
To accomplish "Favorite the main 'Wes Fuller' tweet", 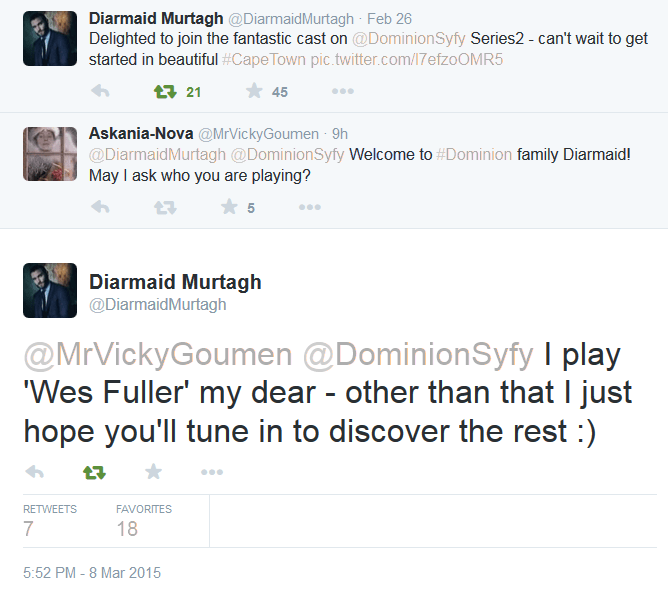I will click(153, 471).
